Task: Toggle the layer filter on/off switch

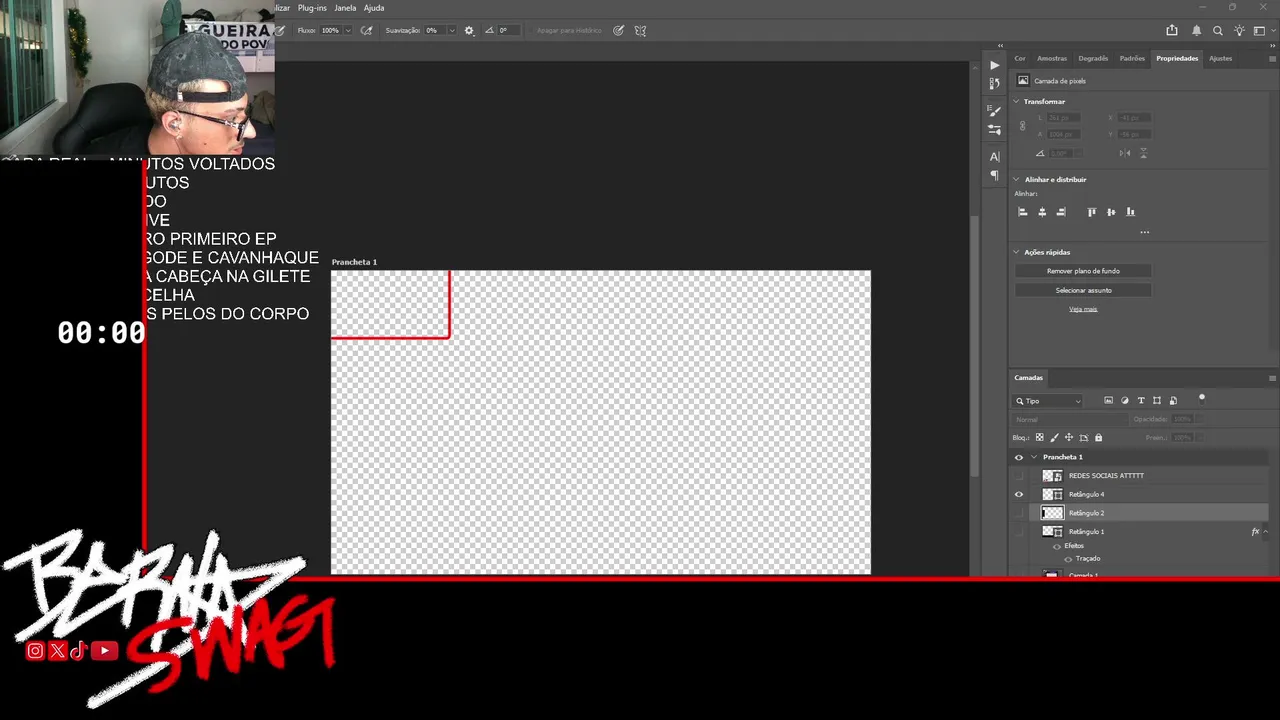Action: (x=1202, y=398)
